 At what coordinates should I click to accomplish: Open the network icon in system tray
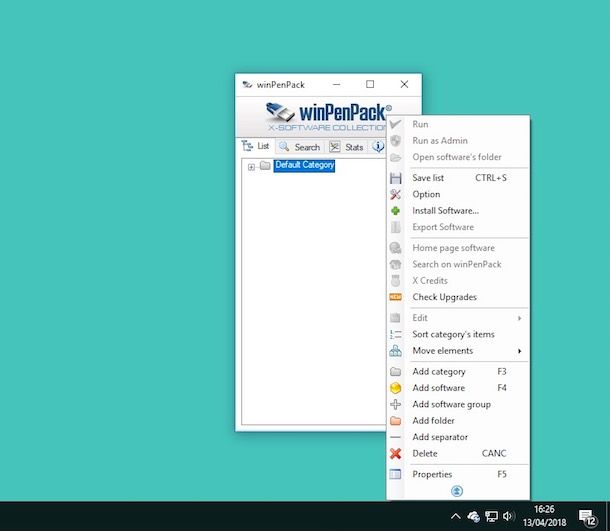491,516
